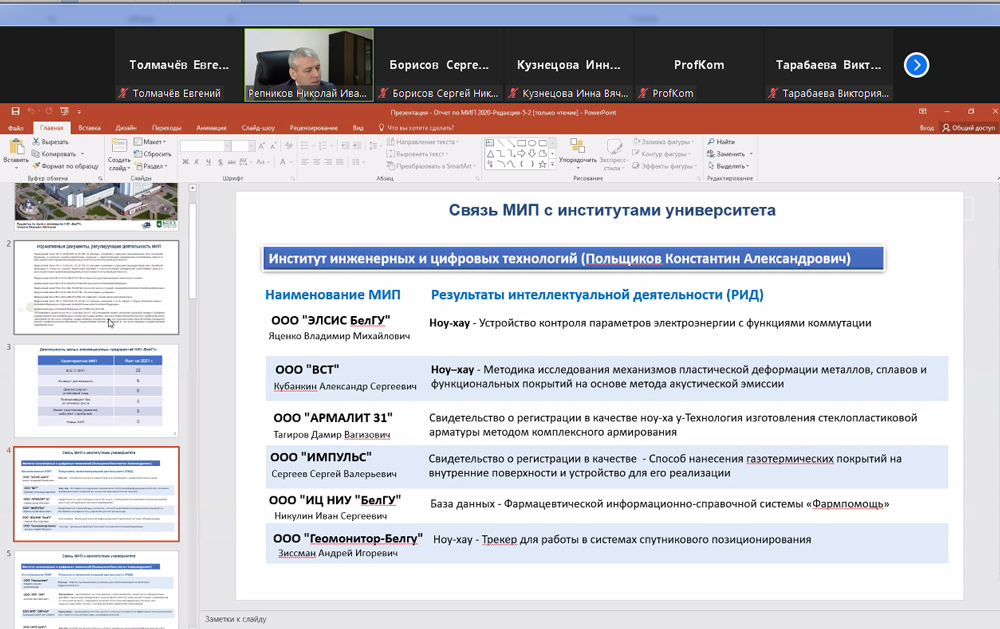
Task: Click the Вход sign-in link
Action: coord(927,128)
